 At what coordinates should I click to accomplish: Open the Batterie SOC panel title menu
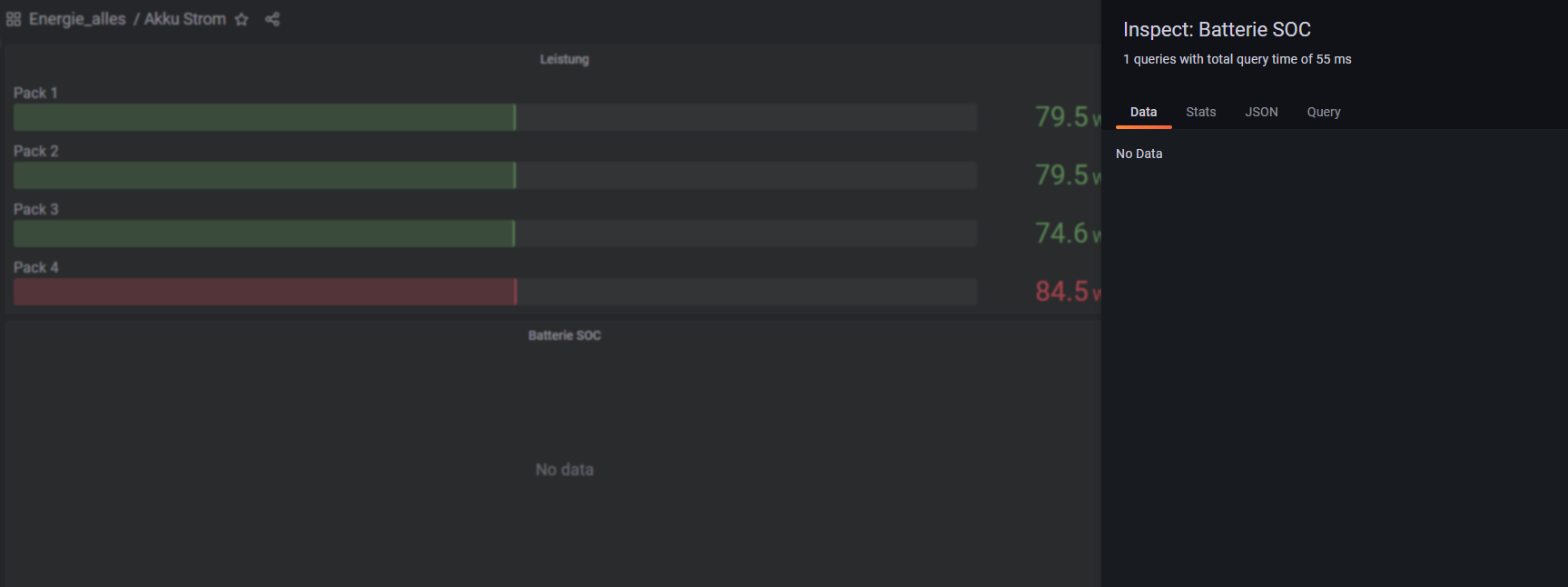tap(564, 335)
